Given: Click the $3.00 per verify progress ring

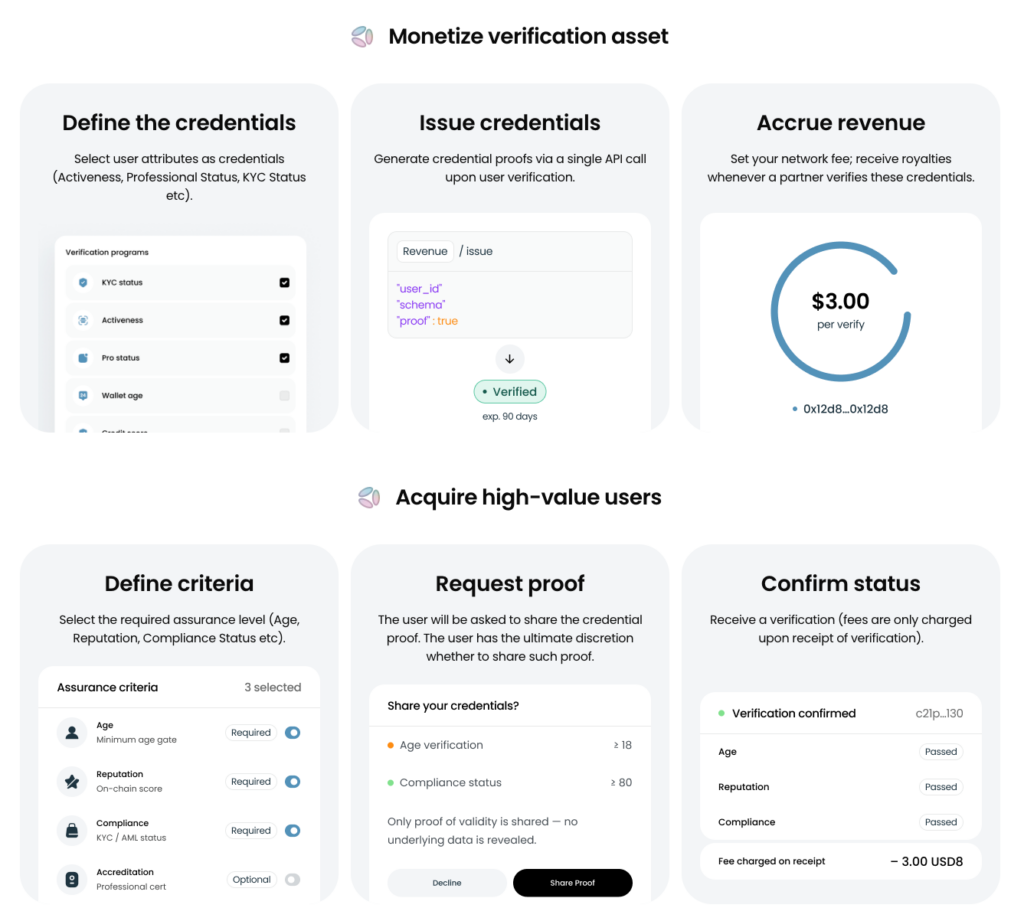Looking at the screenshot, I should click(840, 312).
